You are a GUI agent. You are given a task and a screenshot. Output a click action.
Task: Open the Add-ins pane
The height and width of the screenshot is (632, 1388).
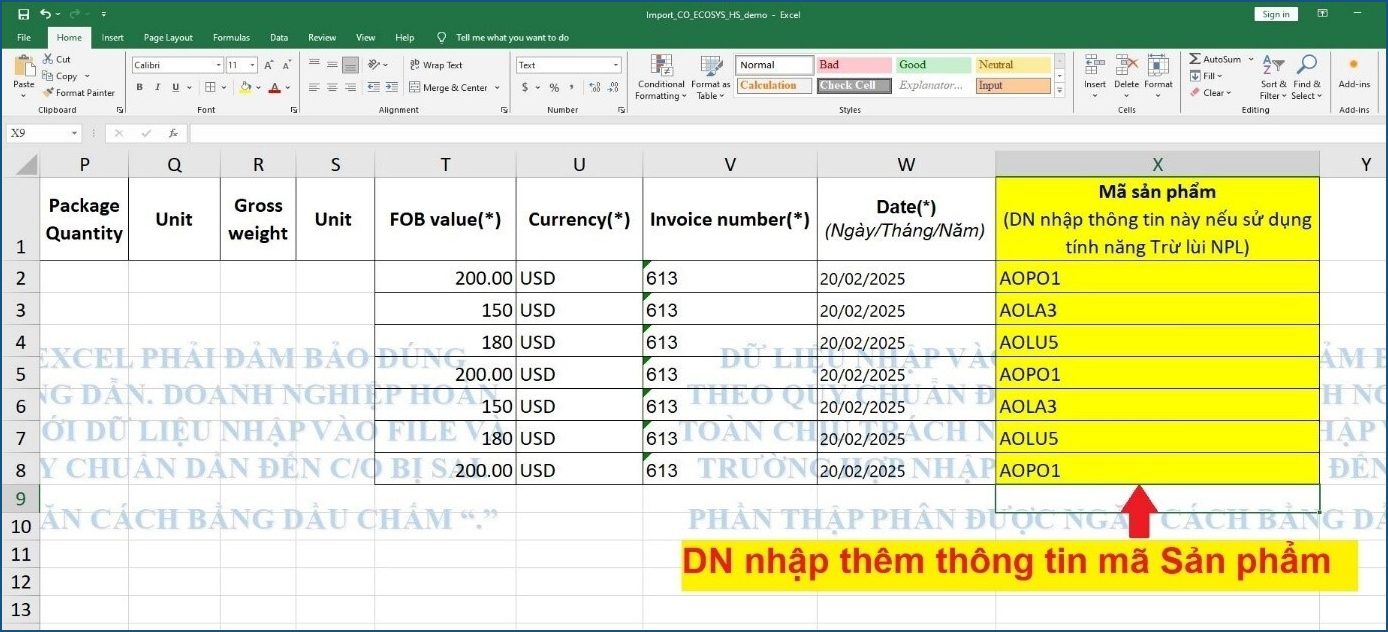[1354, 73]
